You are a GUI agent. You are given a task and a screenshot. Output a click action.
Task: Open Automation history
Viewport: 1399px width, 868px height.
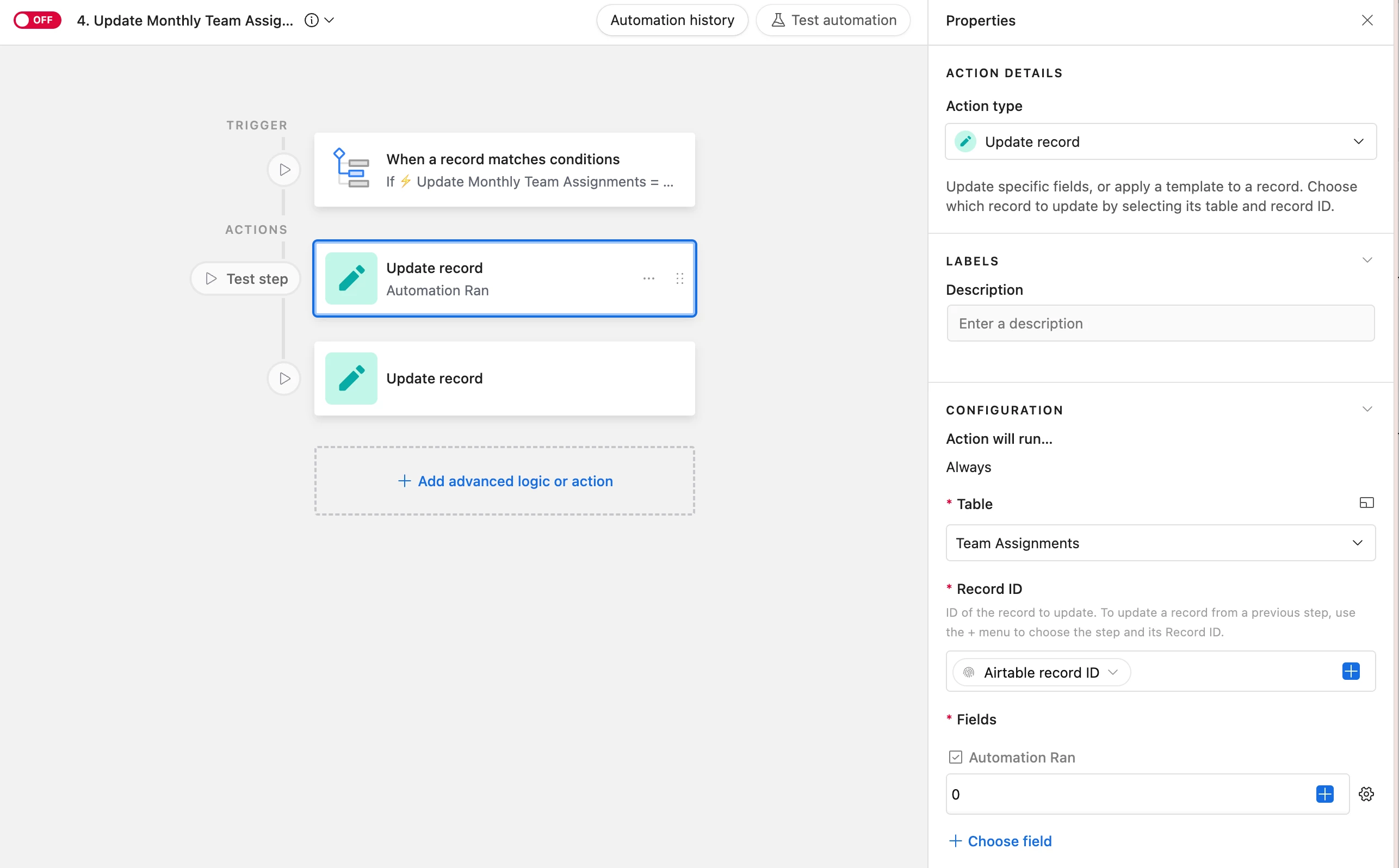tap(672, 20)
